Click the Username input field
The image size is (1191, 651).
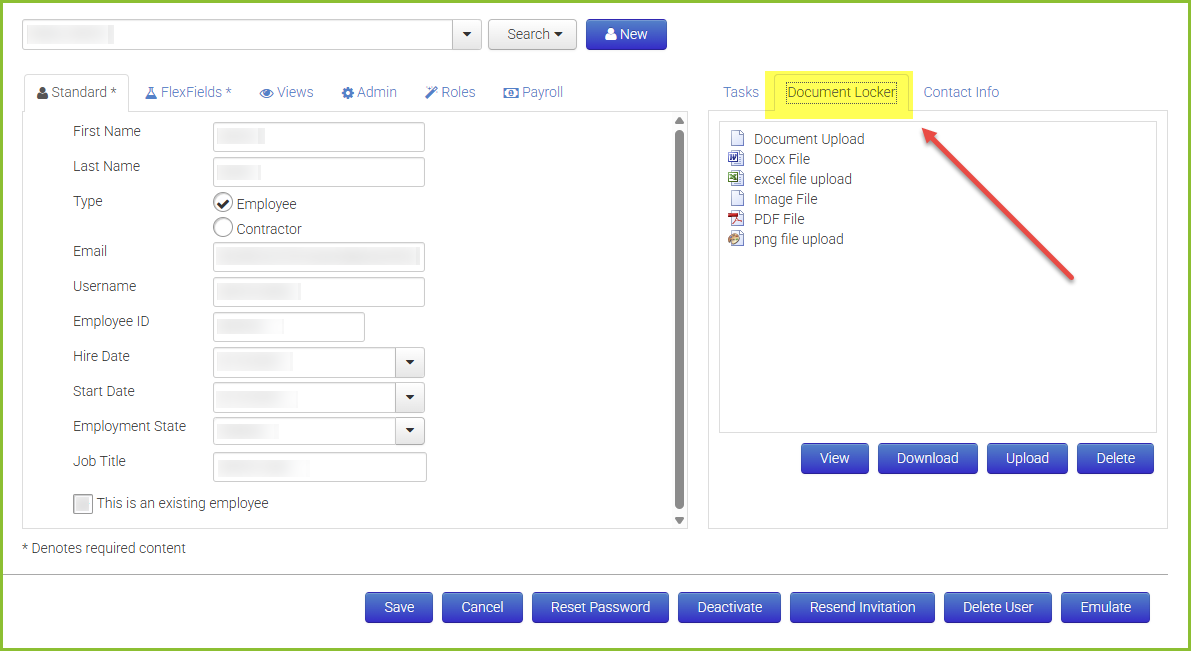tap(319, 292)
